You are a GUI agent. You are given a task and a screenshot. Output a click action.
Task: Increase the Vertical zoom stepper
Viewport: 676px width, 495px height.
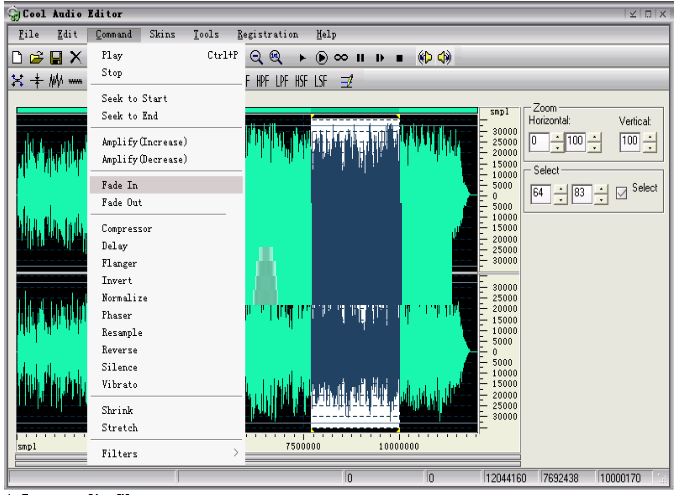coord(650,138)
